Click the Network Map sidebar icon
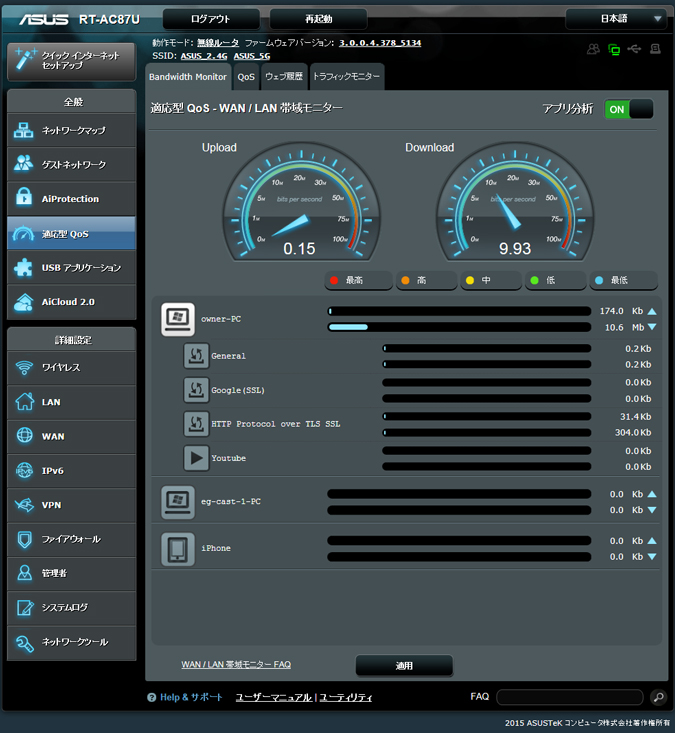 tap(23, 130)
